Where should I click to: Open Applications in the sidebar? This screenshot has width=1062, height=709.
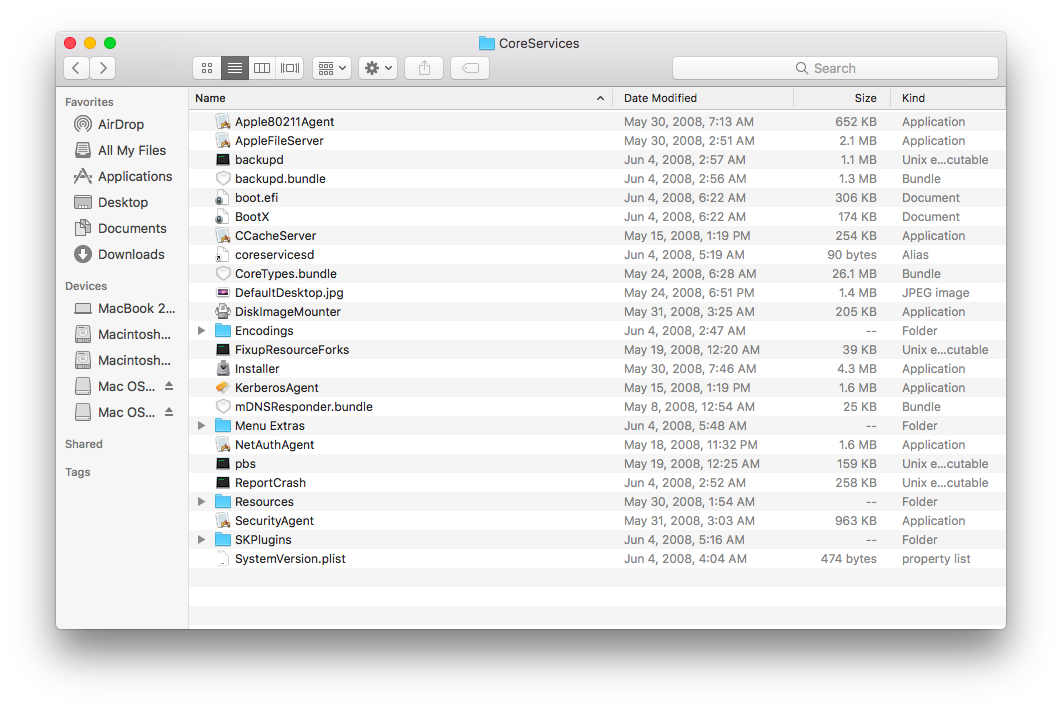pos(121,176)
